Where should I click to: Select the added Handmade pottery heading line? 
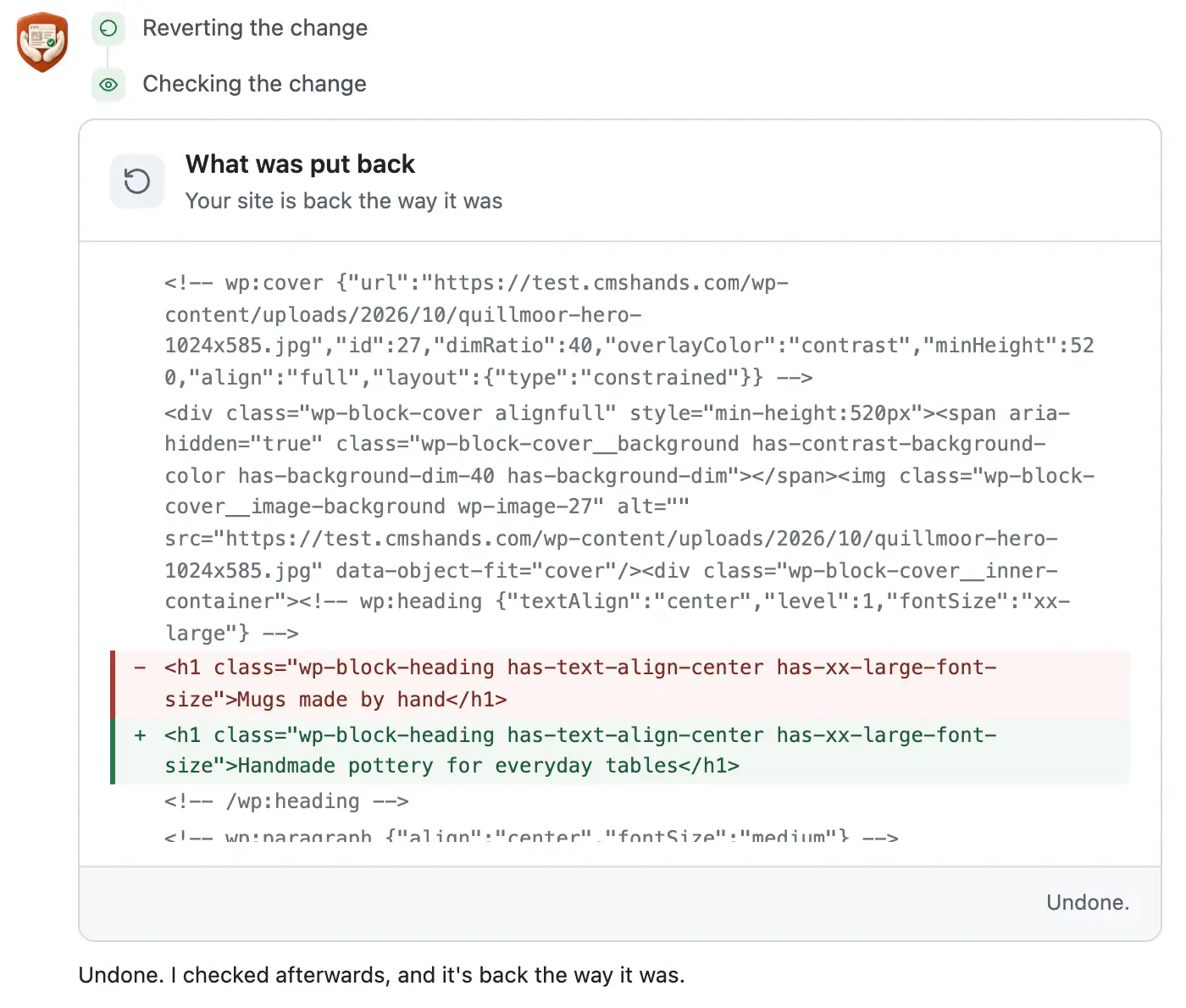(x=580, y=750)
